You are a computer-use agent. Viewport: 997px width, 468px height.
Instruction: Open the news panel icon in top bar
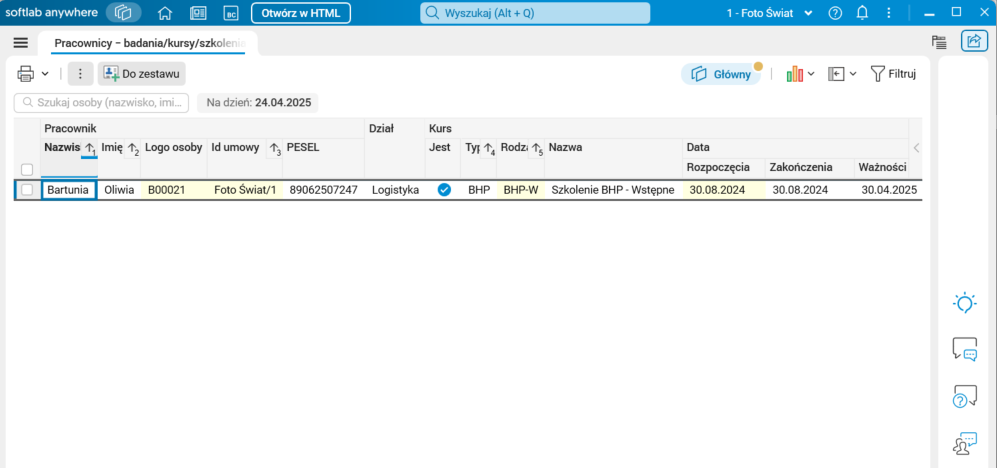coord(197,13)
